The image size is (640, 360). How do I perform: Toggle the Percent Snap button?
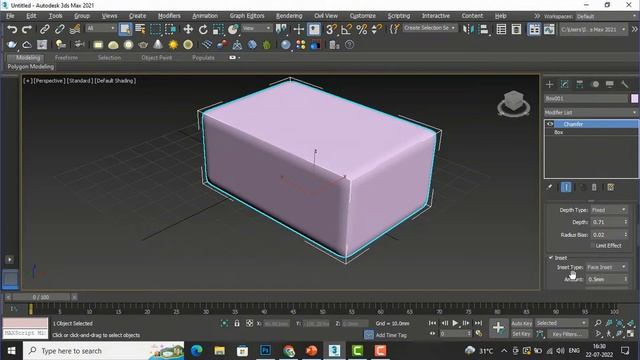[362, 29]
